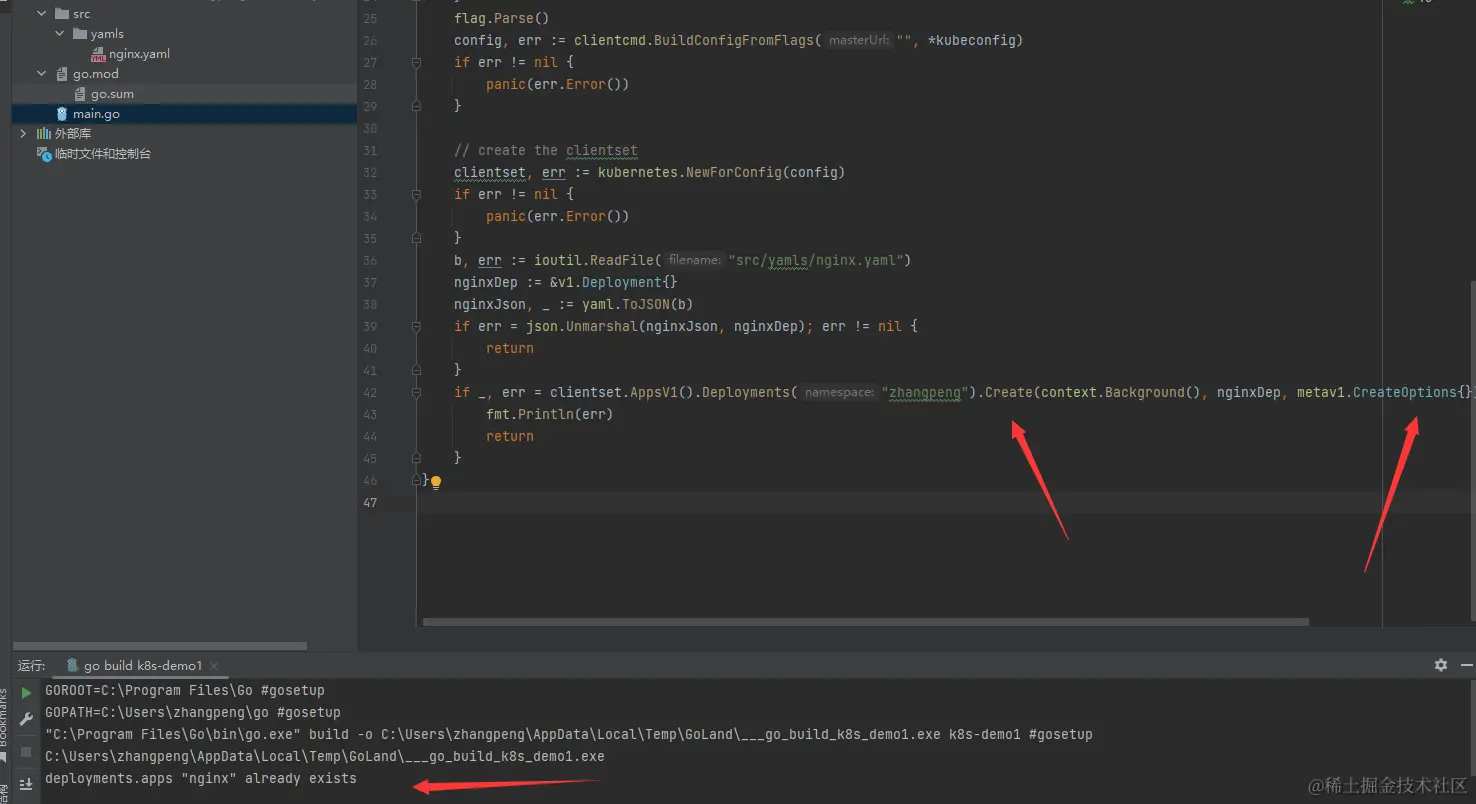Click the main.go gopher file icon
The image size is (1476, 804).
[62, 114]
